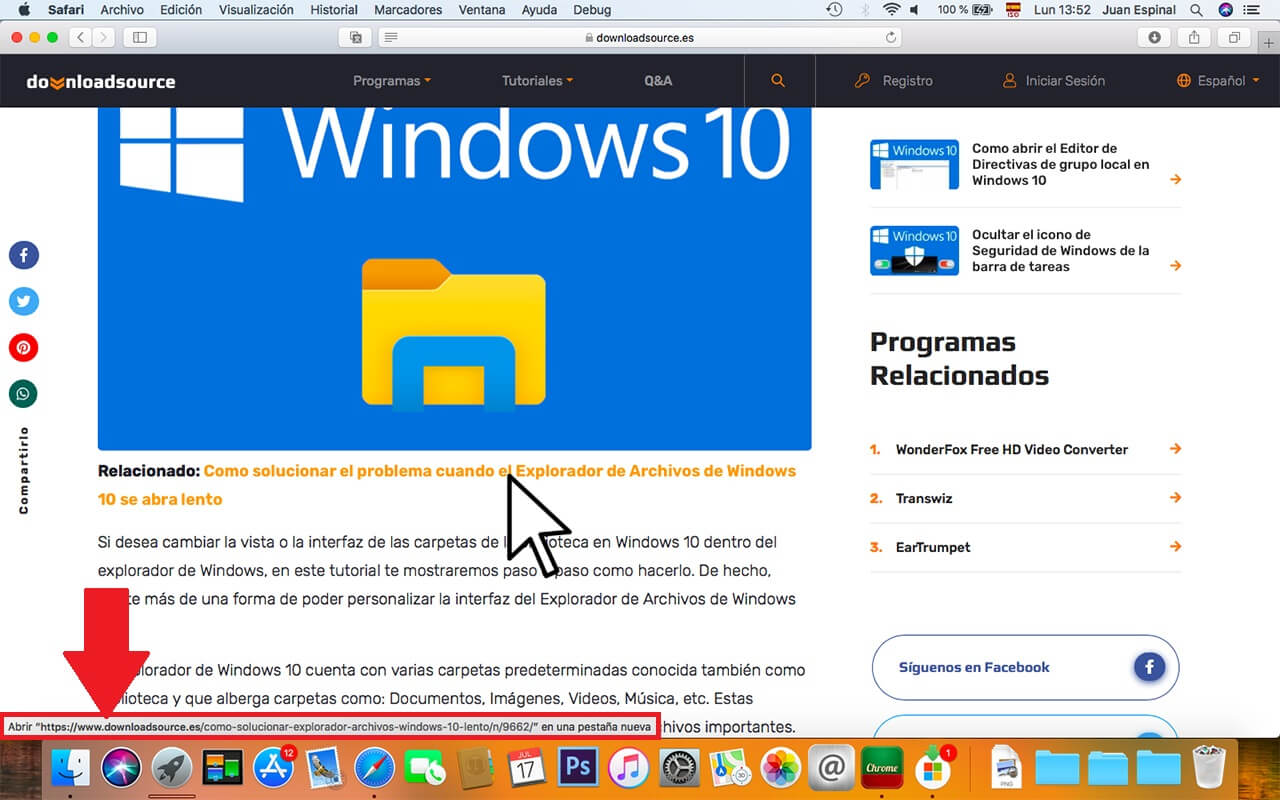Click Síguenos en Facebook button
Viewport: 1280px width, 800px height.
click(x=1025, y=667)
